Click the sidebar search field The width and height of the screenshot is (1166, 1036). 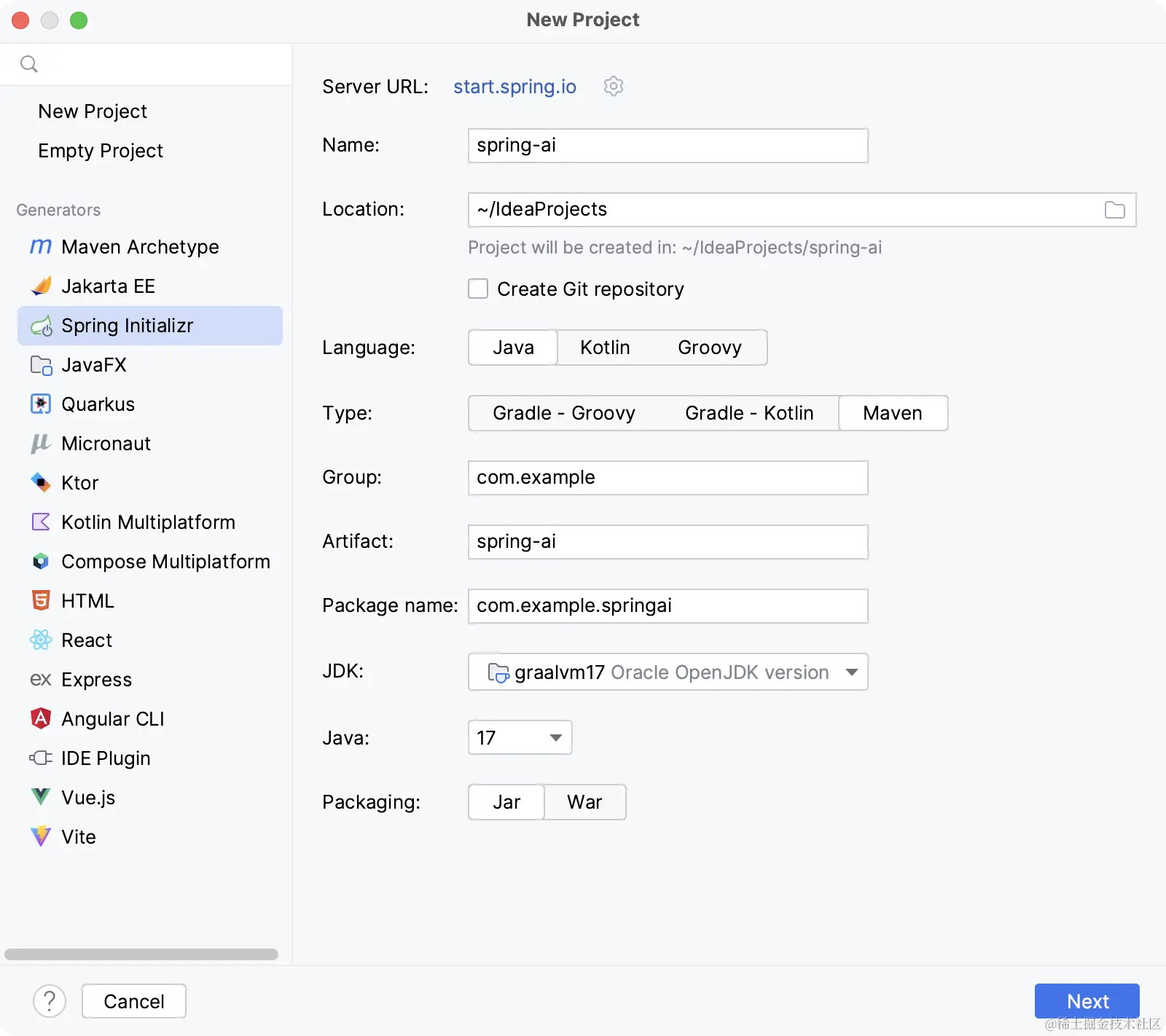[146, 64]
